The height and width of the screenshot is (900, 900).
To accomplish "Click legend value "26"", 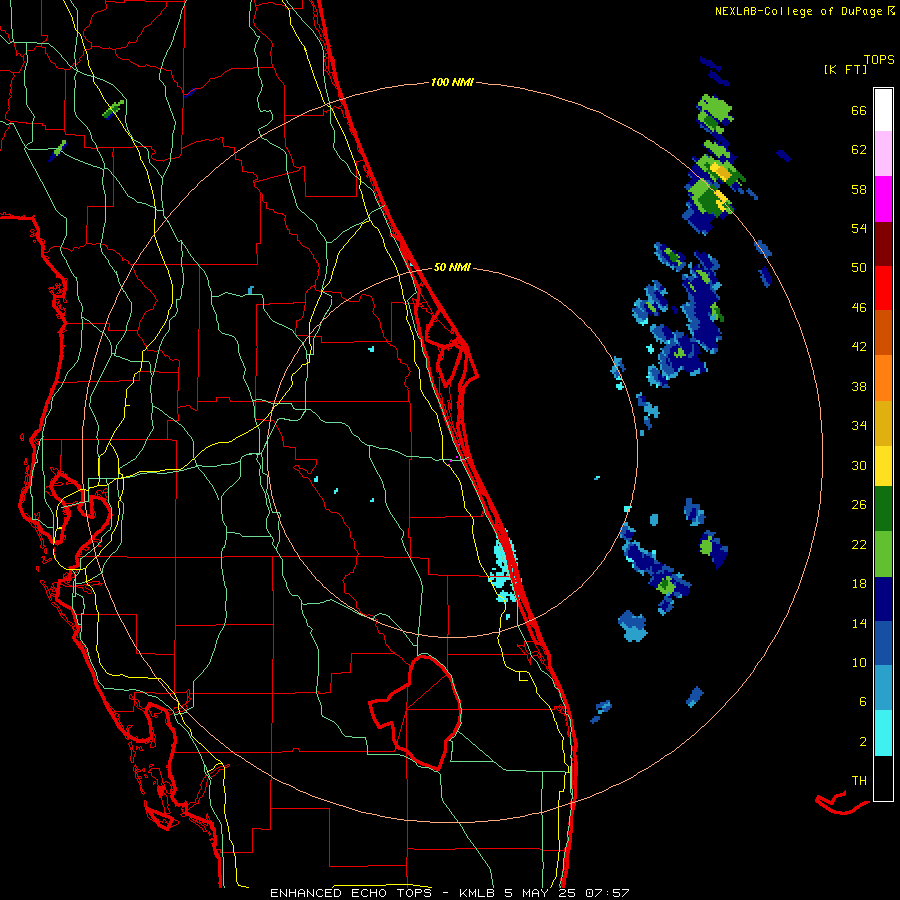I will (x=859, y=505).
